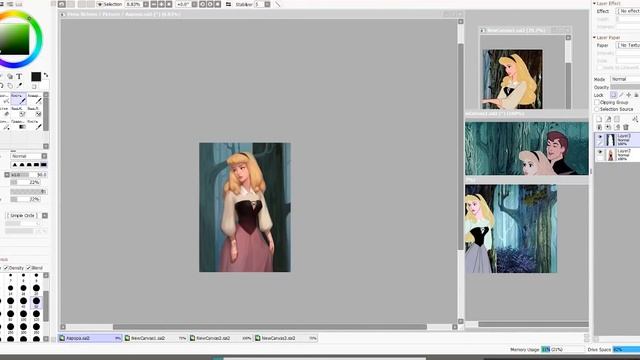640x360 pixels.
Task: Open the Simple Circle brush shape options
Action: 27,215
